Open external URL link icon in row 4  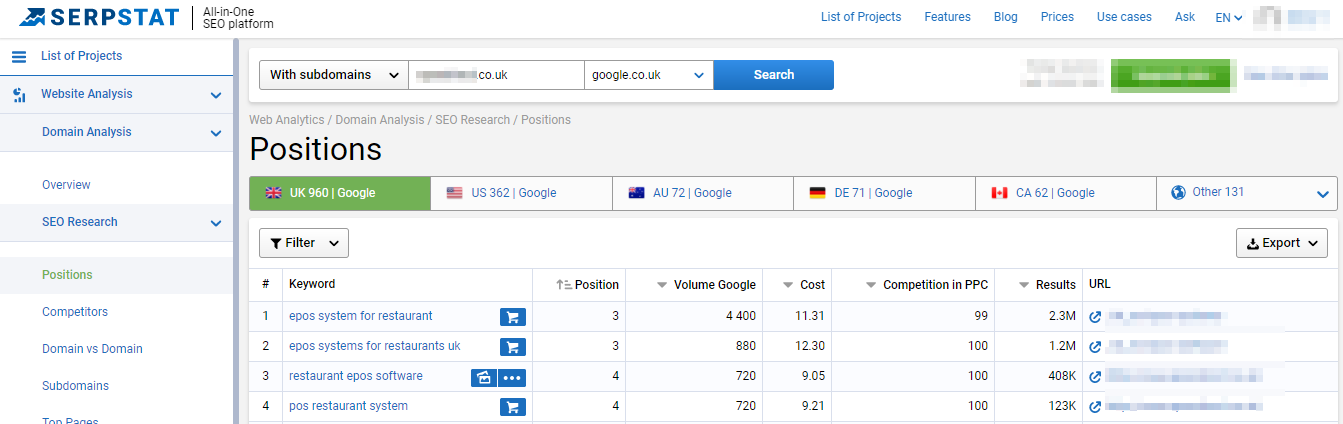[x=1095, y=407]
